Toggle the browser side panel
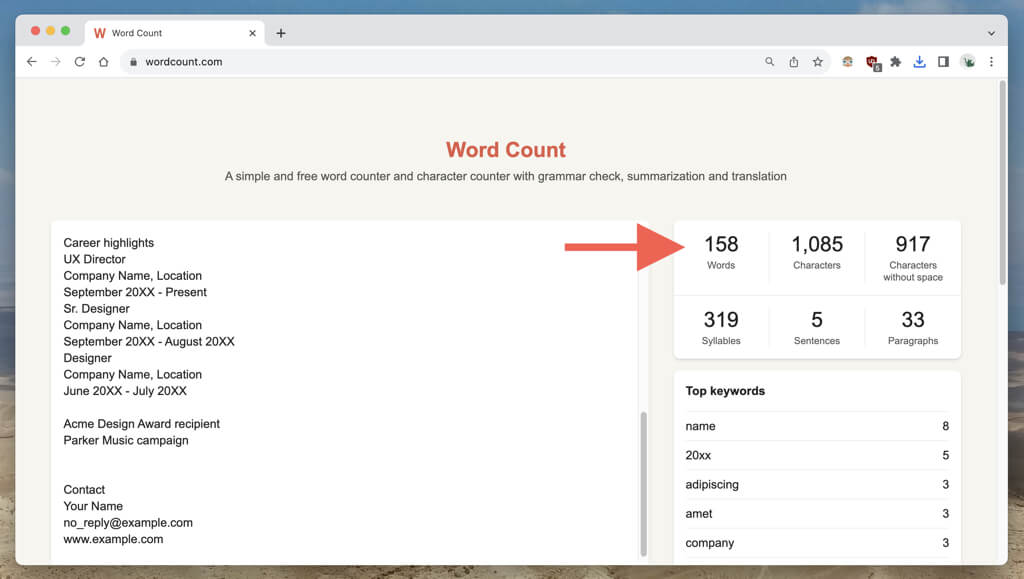Viewport: 1024px width, 579px height. click(x=943, y=62)
